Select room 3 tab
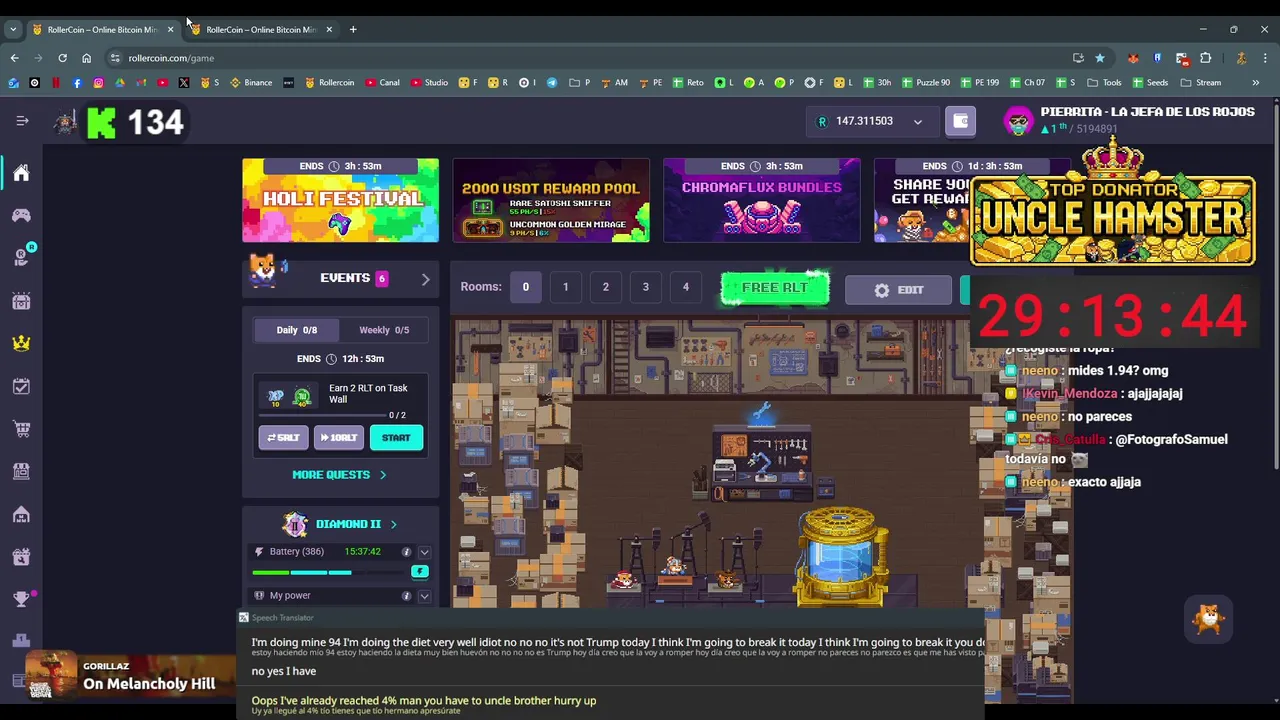 645,287
